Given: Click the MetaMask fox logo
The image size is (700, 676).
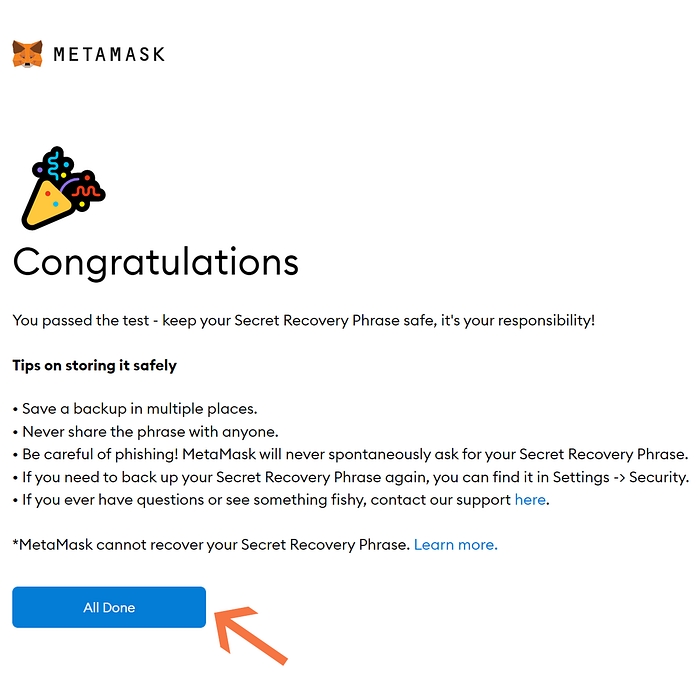Looking at the screenshot, I should pos(28,54).
